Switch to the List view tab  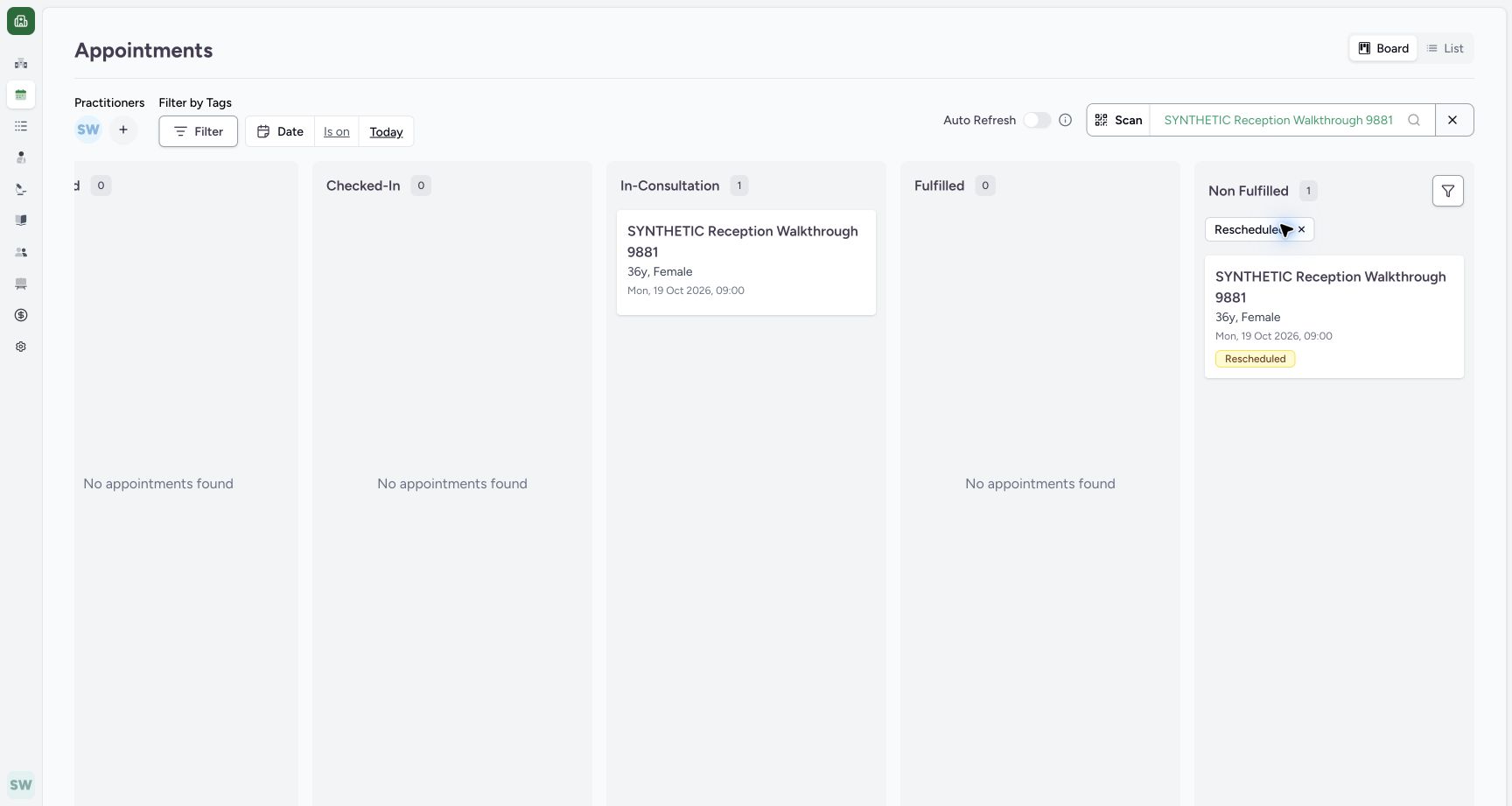coord(1445,48)
